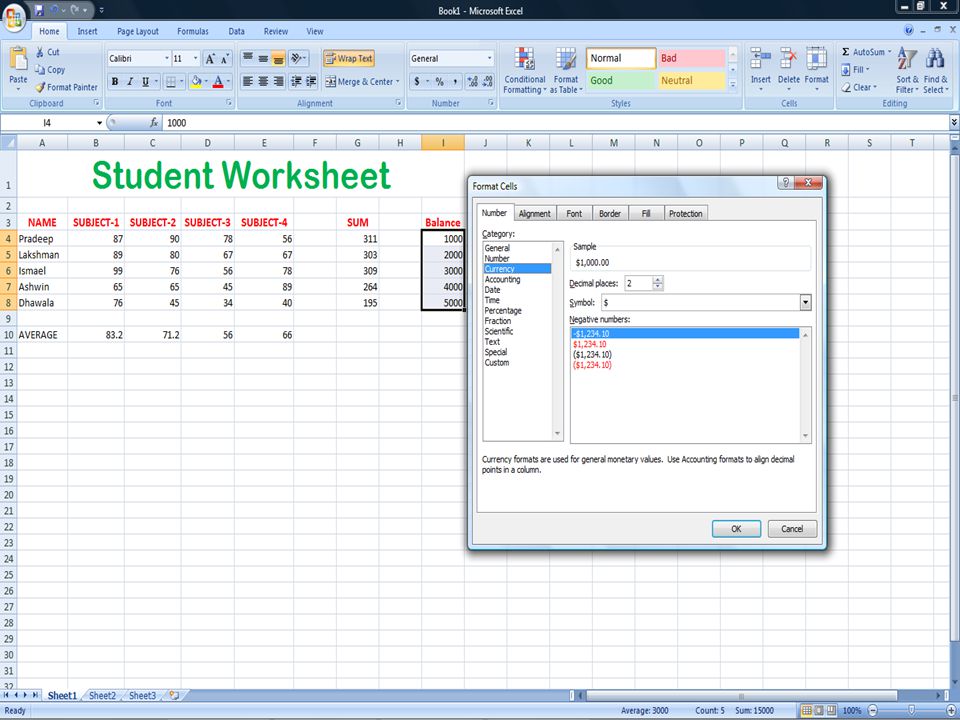
Task: Click the Cut scissors icon
Action: coord(40,52)
